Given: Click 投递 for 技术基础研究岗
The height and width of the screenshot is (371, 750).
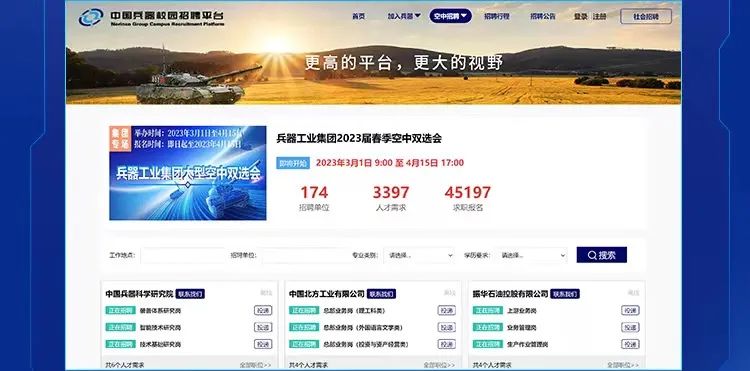Looking at the screenshot, I should pyautogui.click(x=263, y=344).
